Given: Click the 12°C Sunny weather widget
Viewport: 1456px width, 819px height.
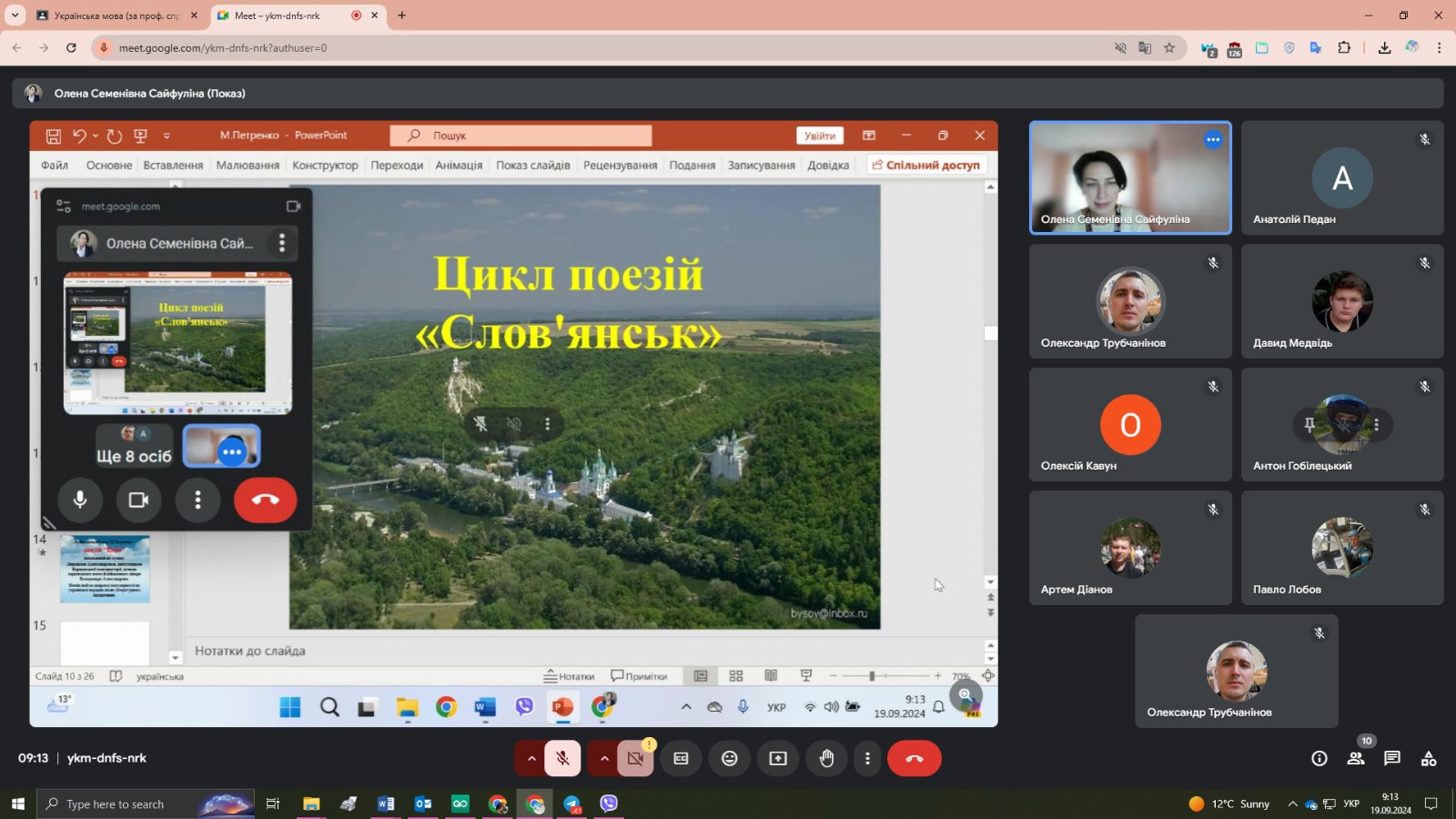Looking at the screenshot, I should 1228,804.
